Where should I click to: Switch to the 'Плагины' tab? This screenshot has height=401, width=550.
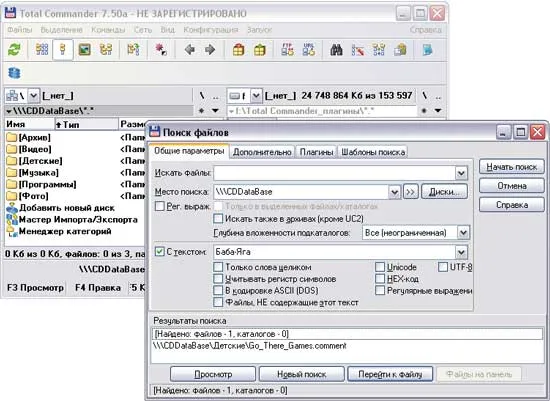(316, 152)
